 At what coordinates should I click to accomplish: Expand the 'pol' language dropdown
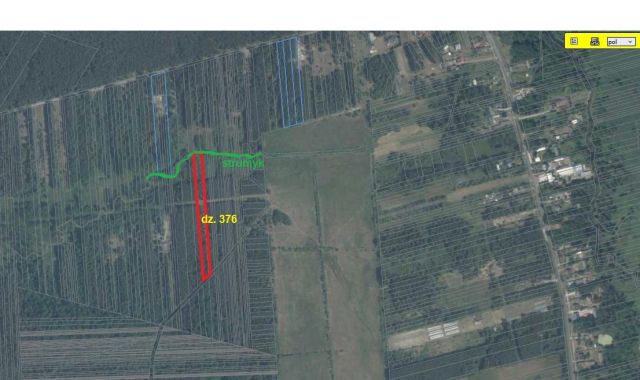click(621, 42)
